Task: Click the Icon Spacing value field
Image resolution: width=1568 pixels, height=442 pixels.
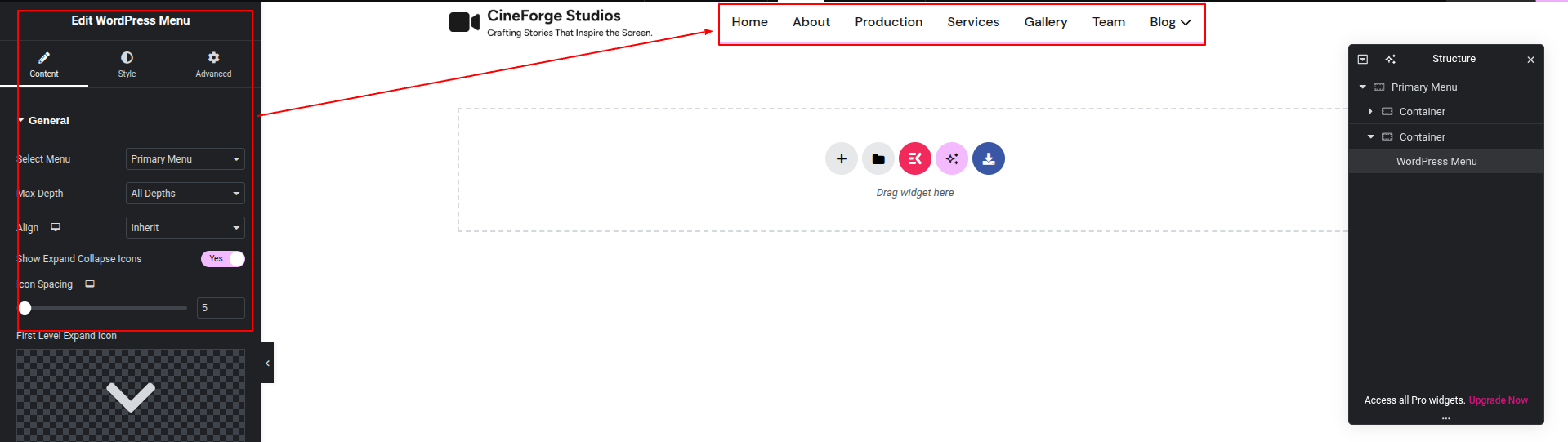Action: click(x=220, y=308)
